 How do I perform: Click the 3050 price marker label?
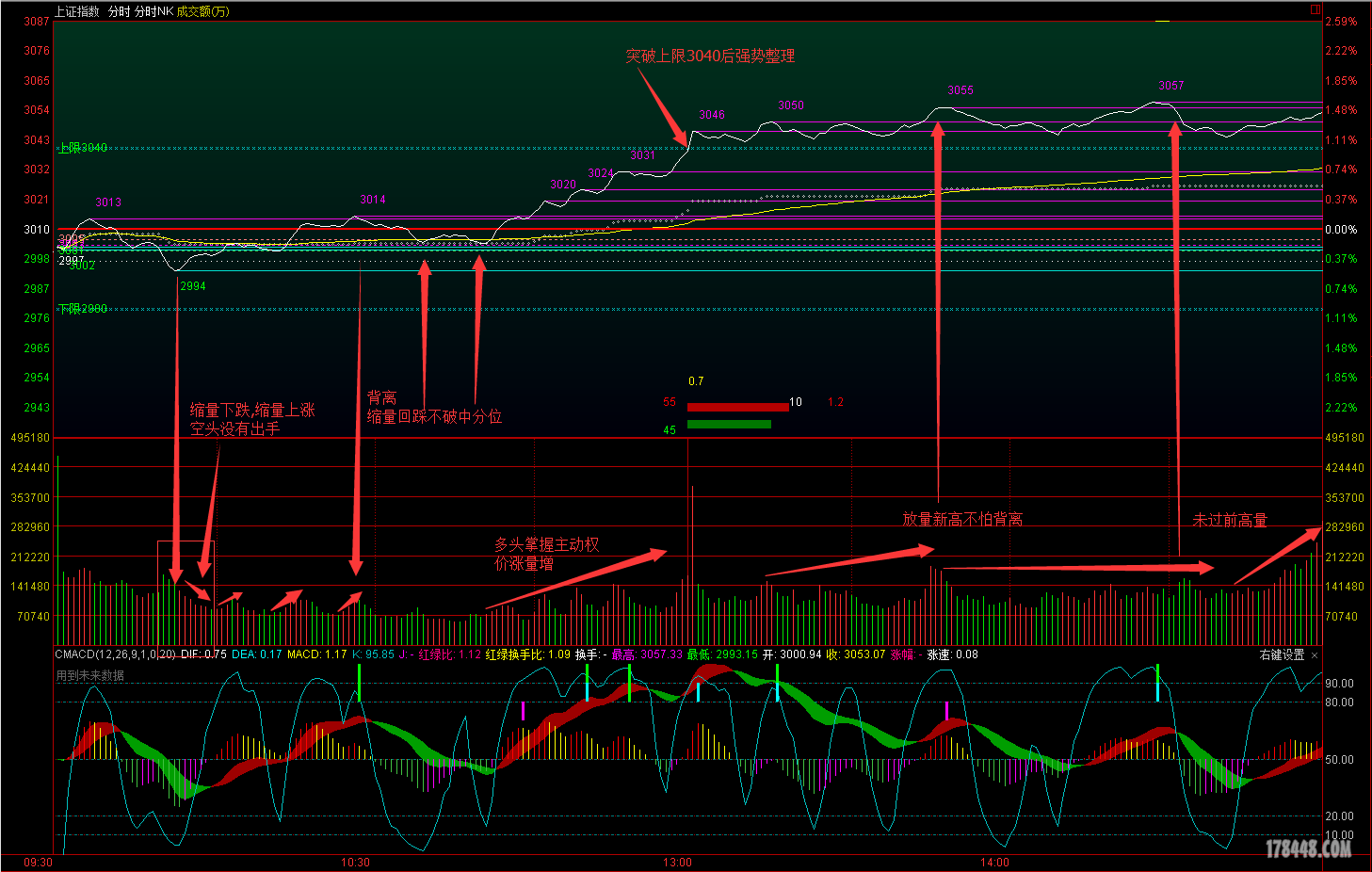tap(791, 105)
